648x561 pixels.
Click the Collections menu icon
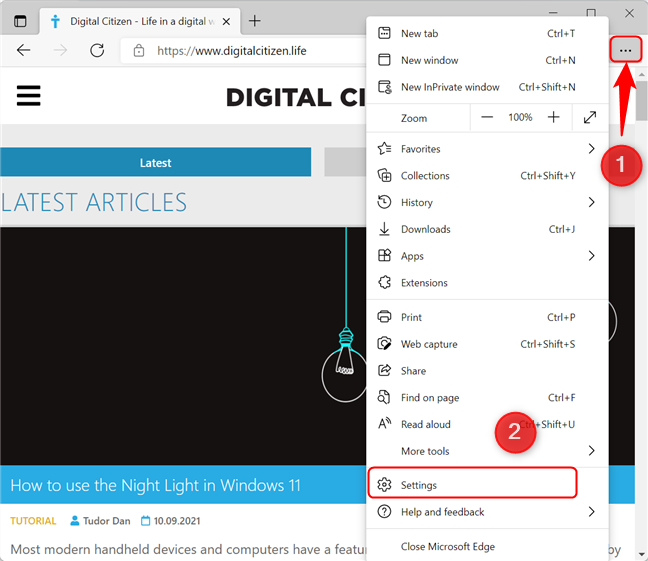pos(384,175)
